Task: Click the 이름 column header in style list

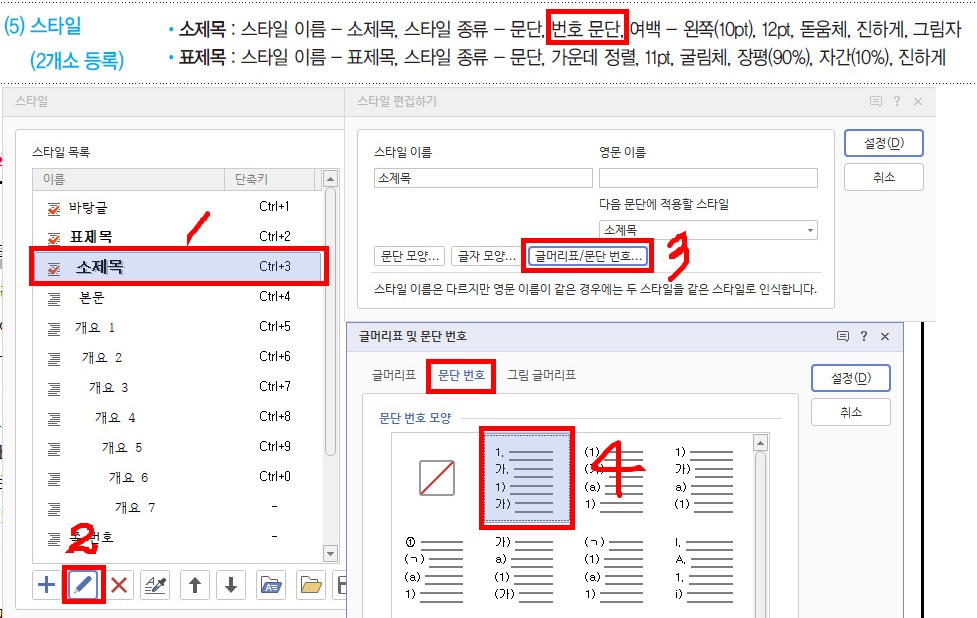Action: coord(129,179)
